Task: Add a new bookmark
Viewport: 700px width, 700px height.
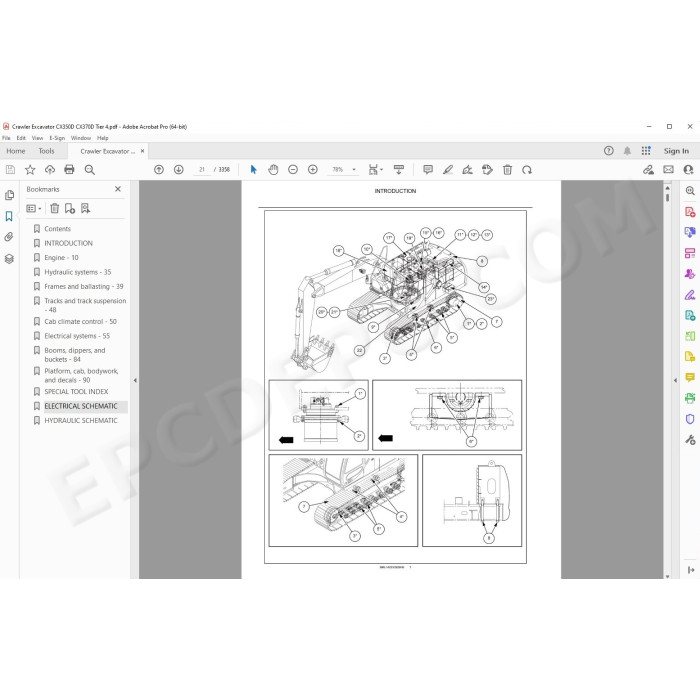Action: click(x=70, y=208)
